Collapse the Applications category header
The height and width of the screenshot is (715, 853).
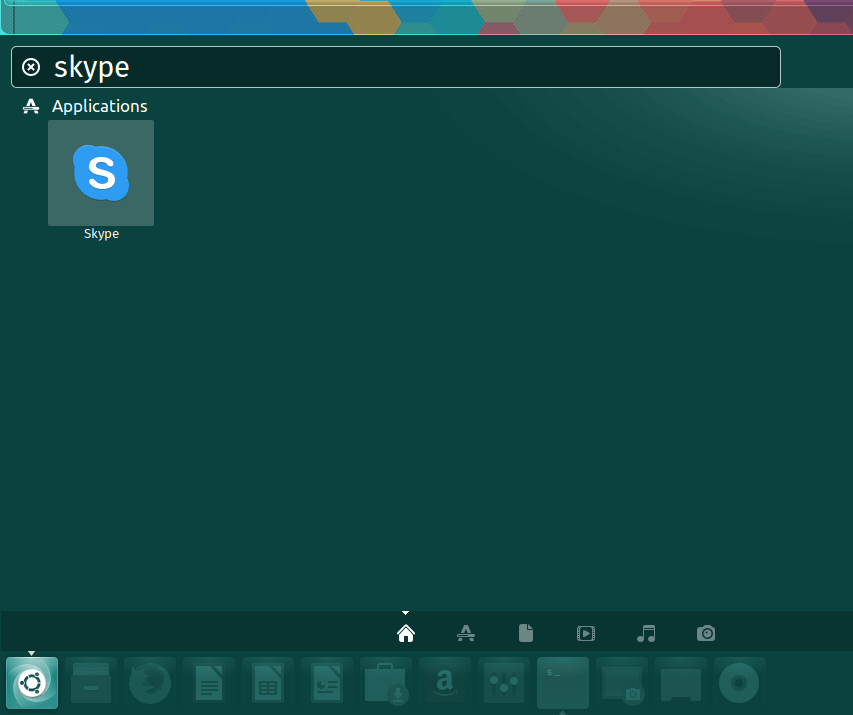(85, 106)
